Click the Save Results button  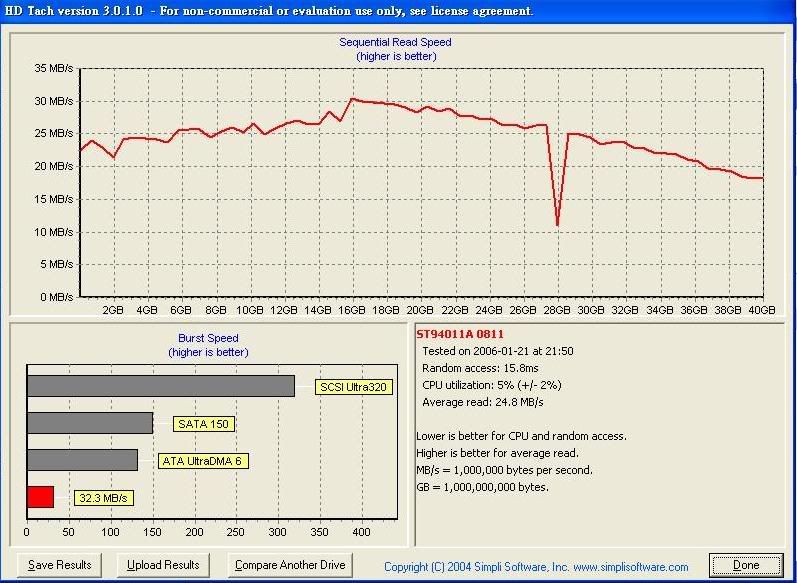tap(60, 565)
